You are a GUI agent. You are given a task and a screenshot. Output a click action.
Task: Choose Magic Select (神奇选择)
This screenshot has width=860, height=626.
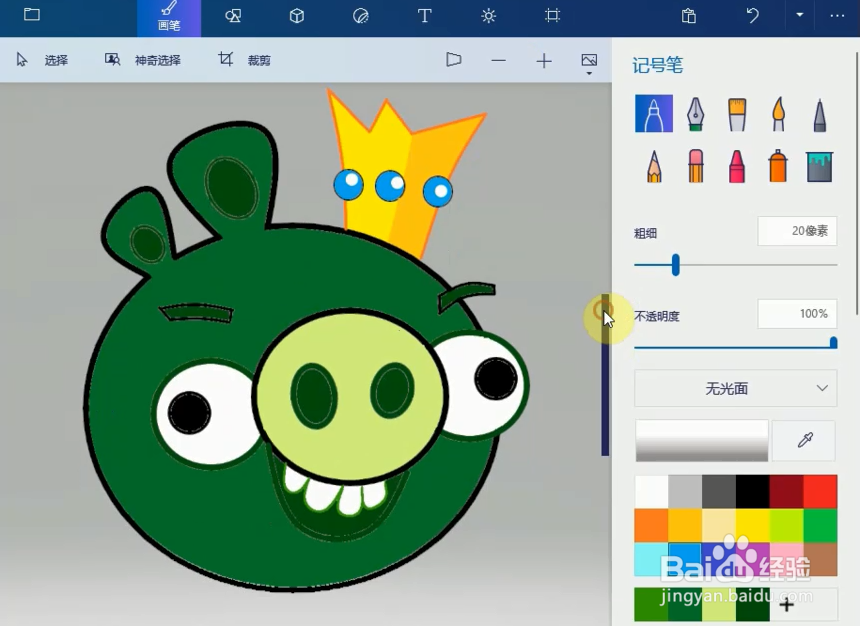coord(143,60)
